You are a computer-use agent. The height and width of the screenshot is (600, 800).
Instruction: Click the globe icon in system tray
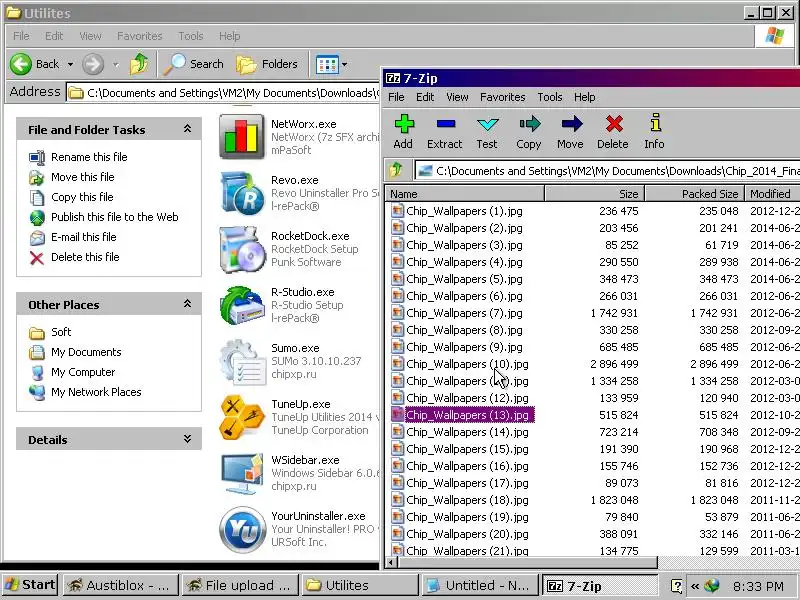tap(711, 585)
